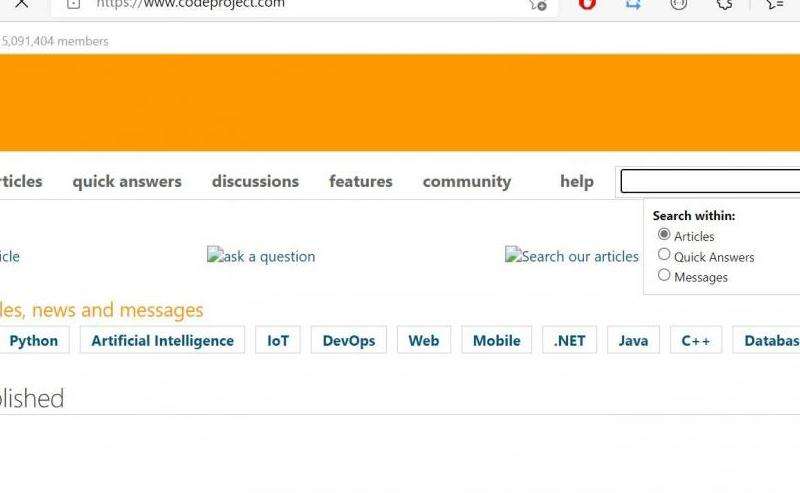Open the features menu
This screenshot has width=800, height=493.
coord(361,181)
